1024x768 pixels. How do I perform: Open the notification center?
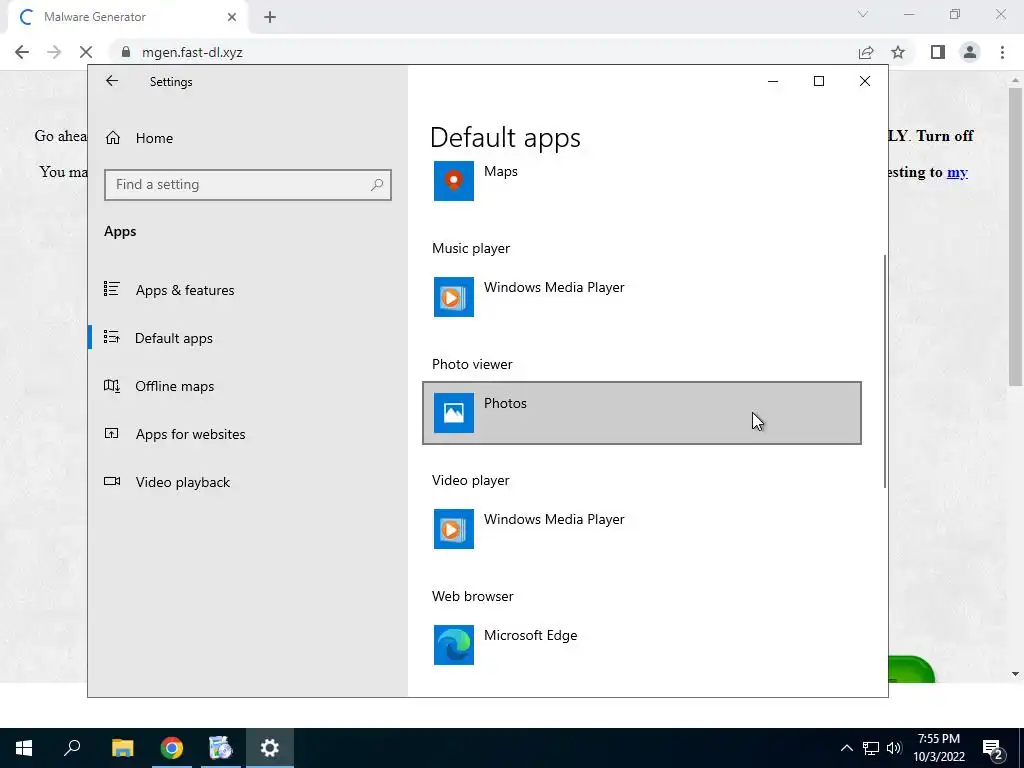click(993, 749)
